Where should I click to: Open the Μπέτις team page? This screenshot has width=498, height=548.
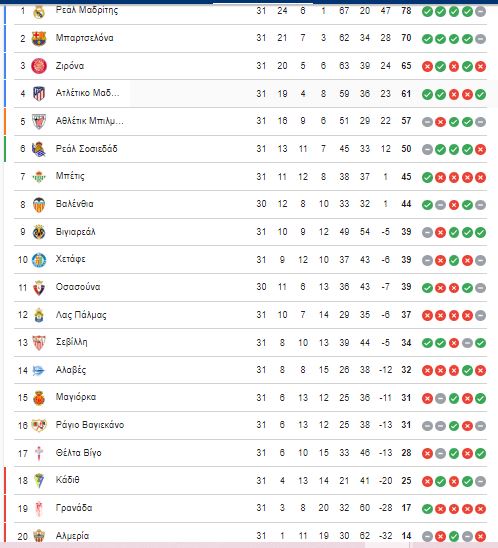[70, 176]
